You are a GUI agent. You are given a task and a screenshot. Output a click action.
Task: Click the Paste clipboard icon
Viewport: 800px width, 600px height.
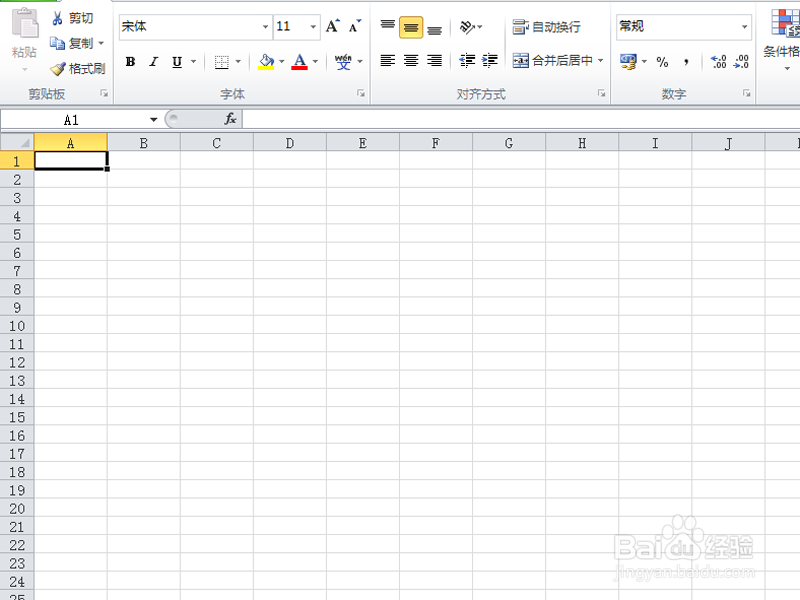pos(24,23)
